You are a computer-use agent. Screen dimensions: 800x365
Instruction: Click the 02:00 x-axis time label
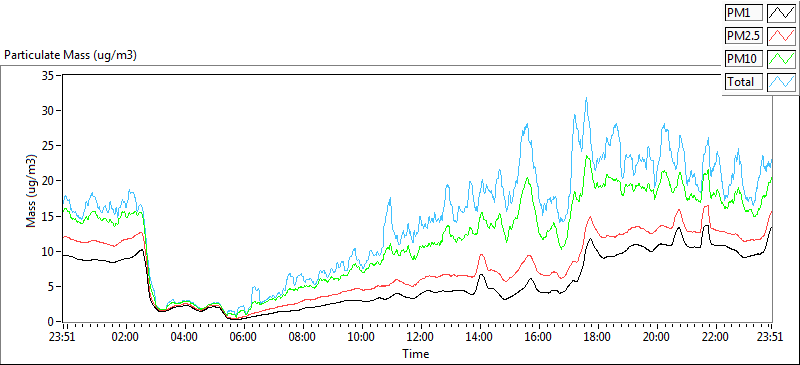pyautogui.click(x=126, y=337)
